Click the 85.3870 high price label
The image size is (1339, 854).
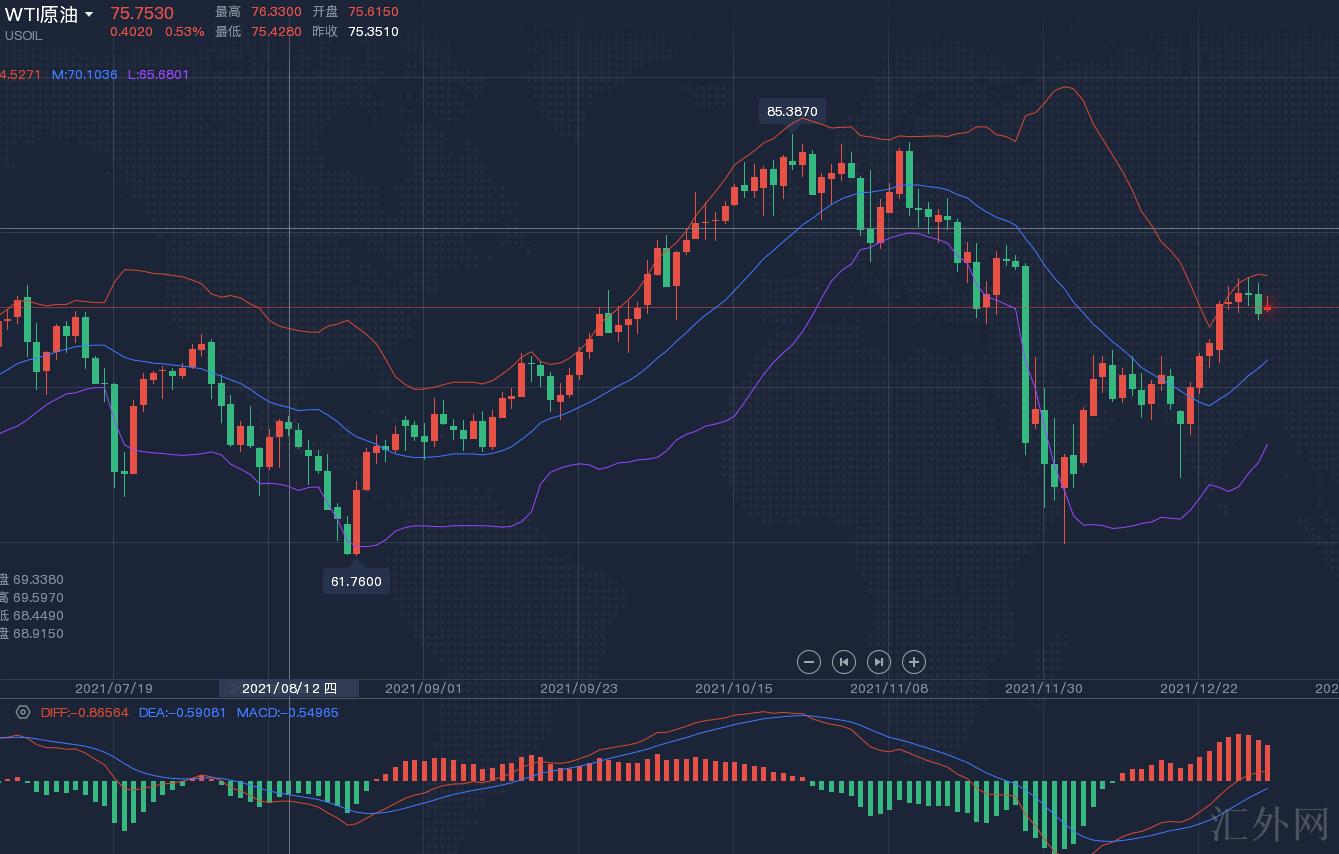pos(792,111)
